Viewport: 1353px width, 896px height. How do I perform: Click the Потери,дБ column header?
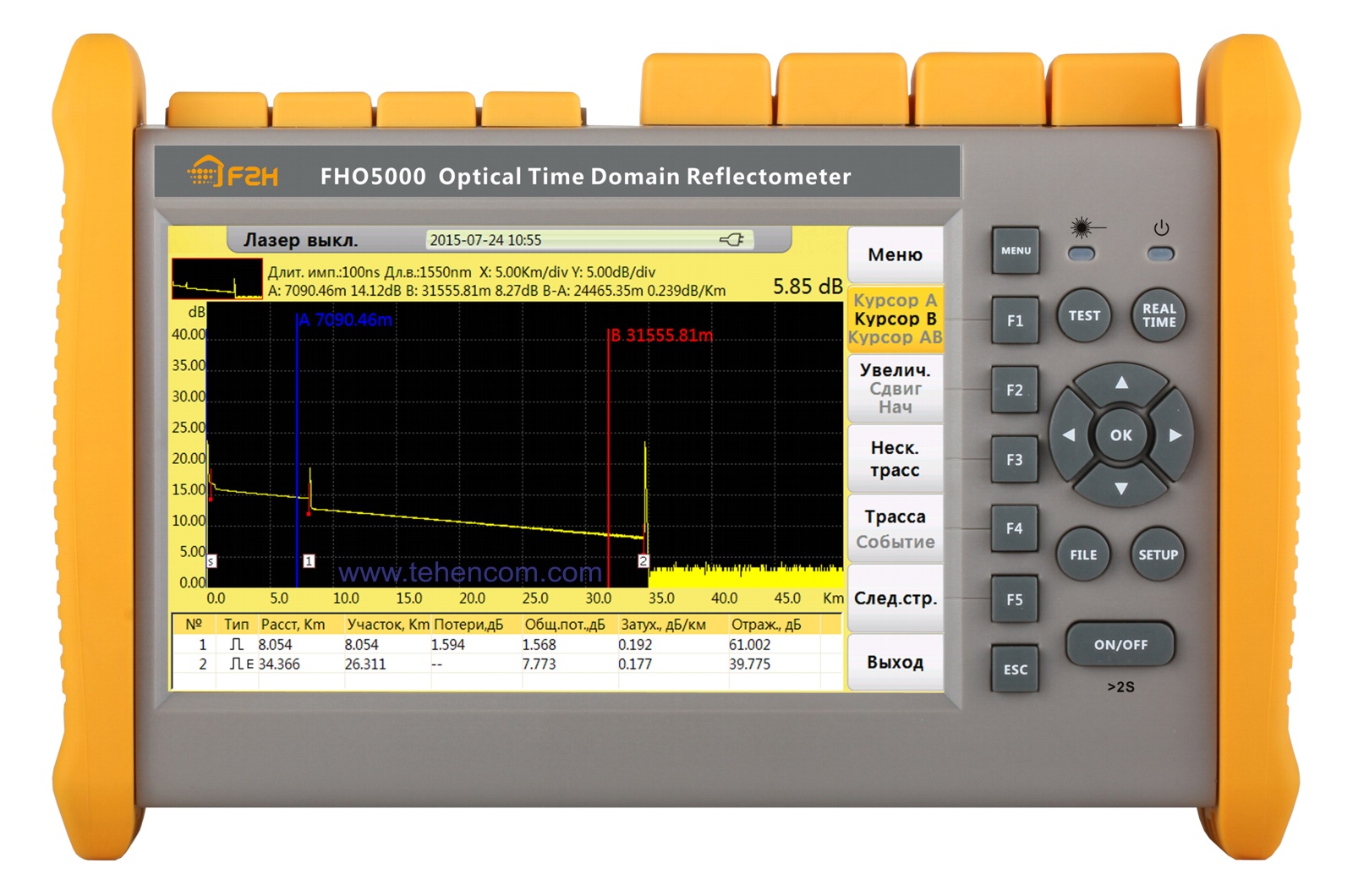[468, 625]
